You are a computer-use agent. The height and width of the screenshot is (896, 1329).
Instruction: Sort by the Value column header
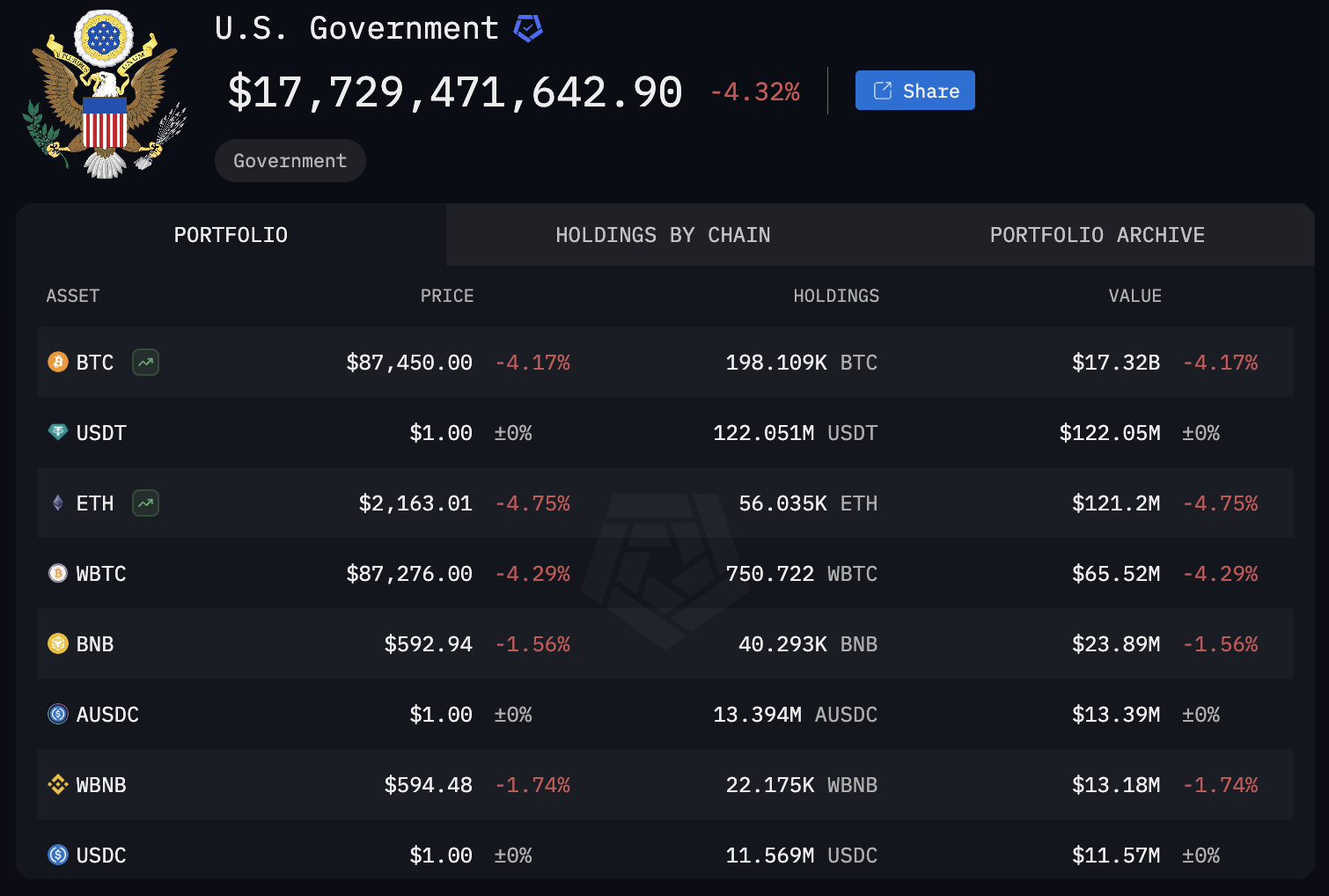(1134, 296)
